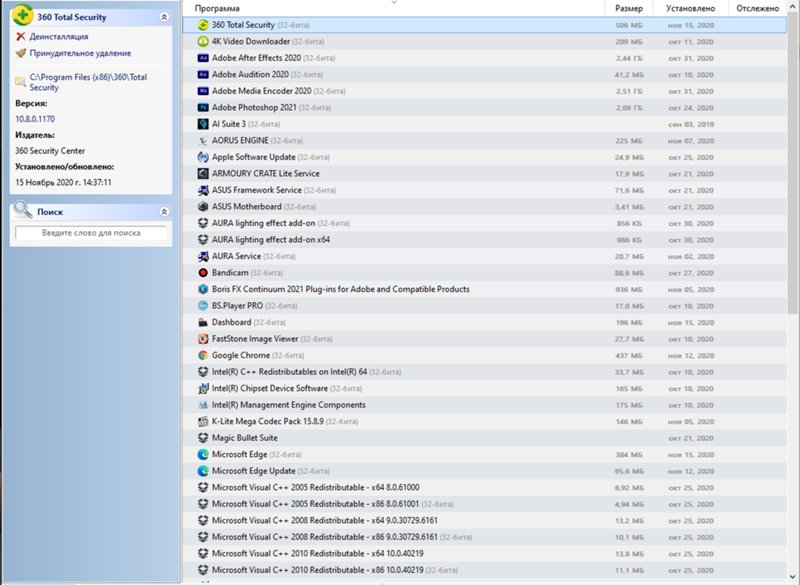
Task: Click the 936 МБ size of Boris FX Continuum
Action: [x=629, y=290]
